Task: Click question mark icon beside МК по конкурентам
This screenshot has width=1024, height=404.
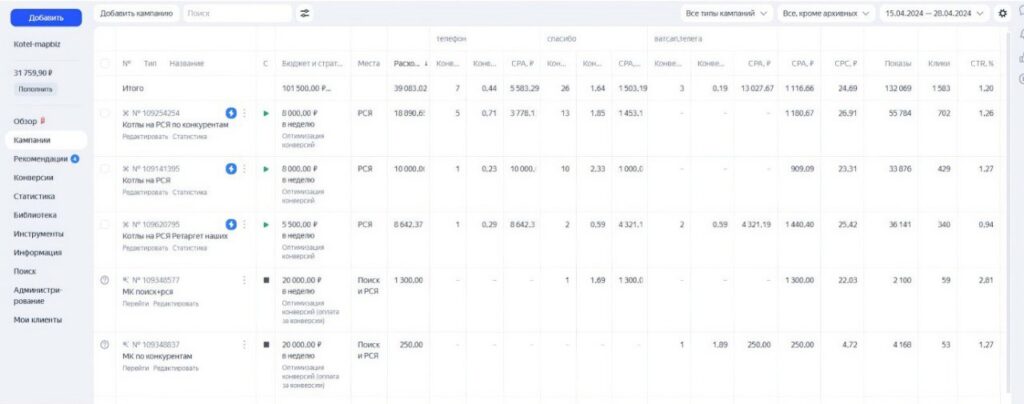Action: 104,345
